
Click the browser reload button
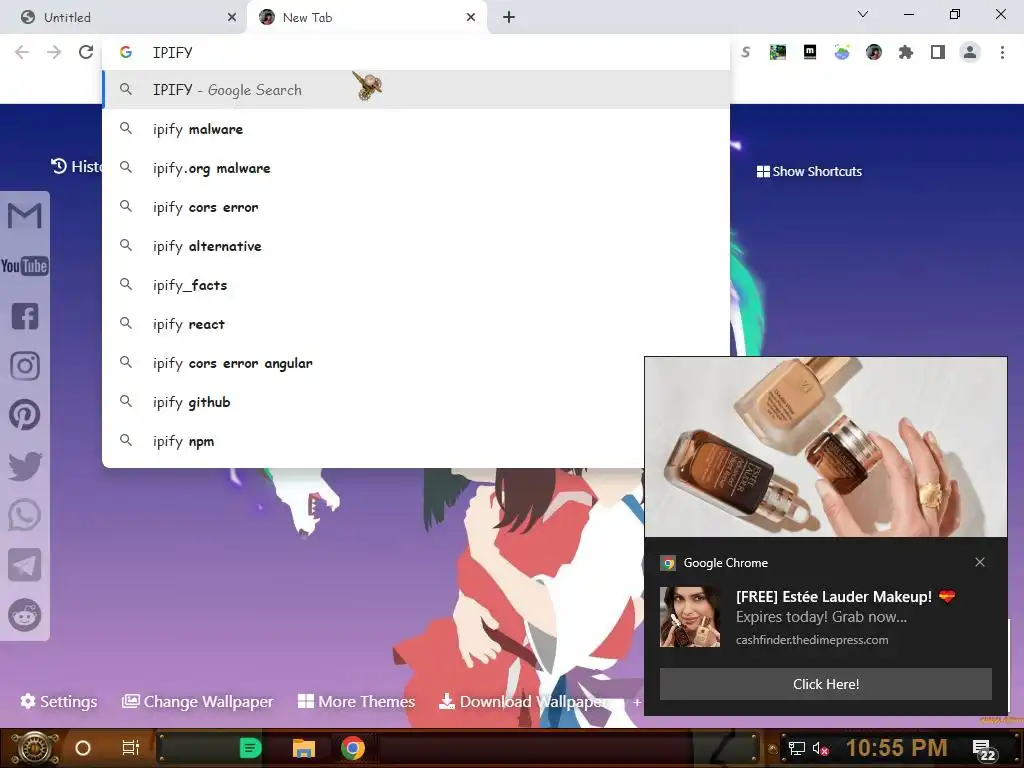coord(86,52)
